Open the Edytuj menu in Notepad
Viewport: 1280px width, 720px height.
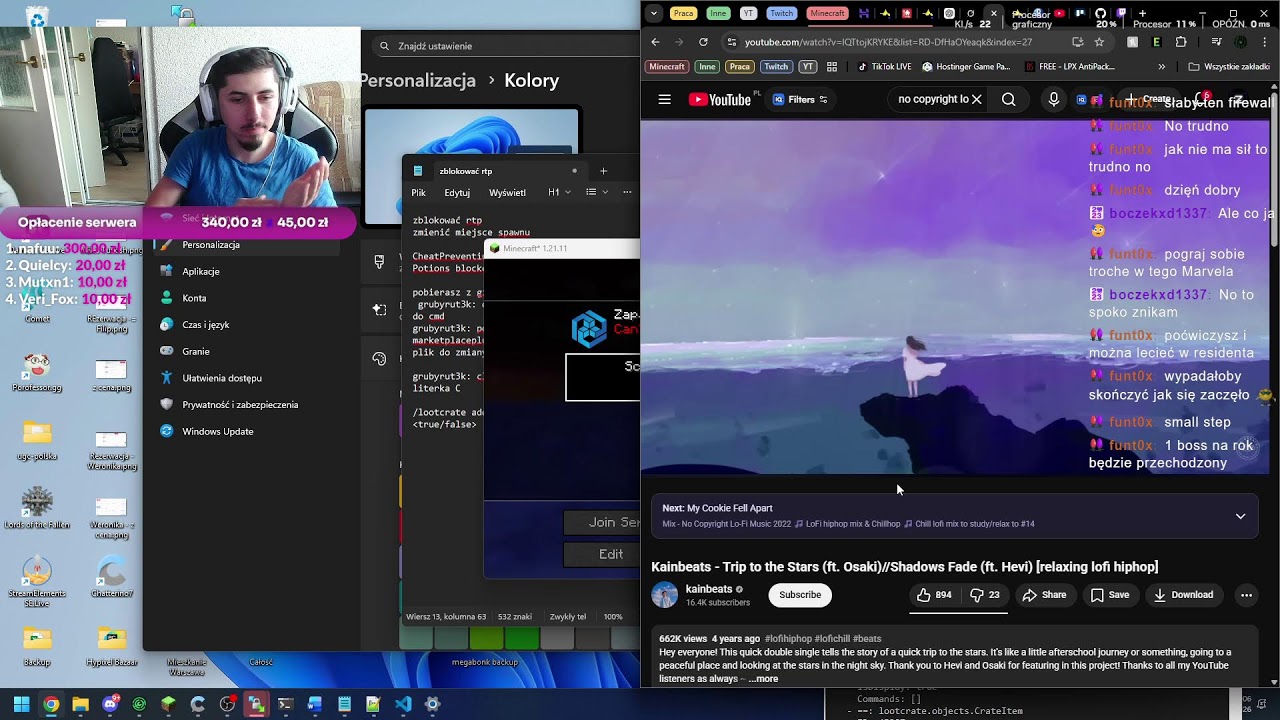coord(457,192)
